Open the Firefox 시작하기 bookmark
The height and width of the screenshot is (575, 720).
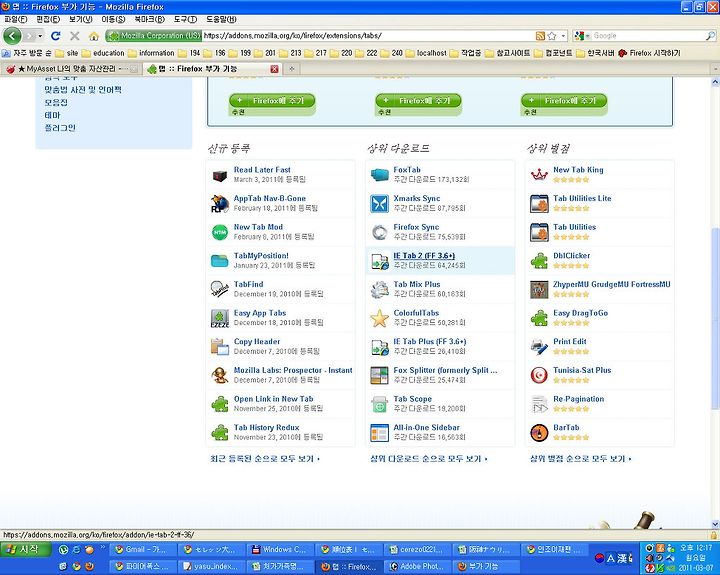coord(649,53)
